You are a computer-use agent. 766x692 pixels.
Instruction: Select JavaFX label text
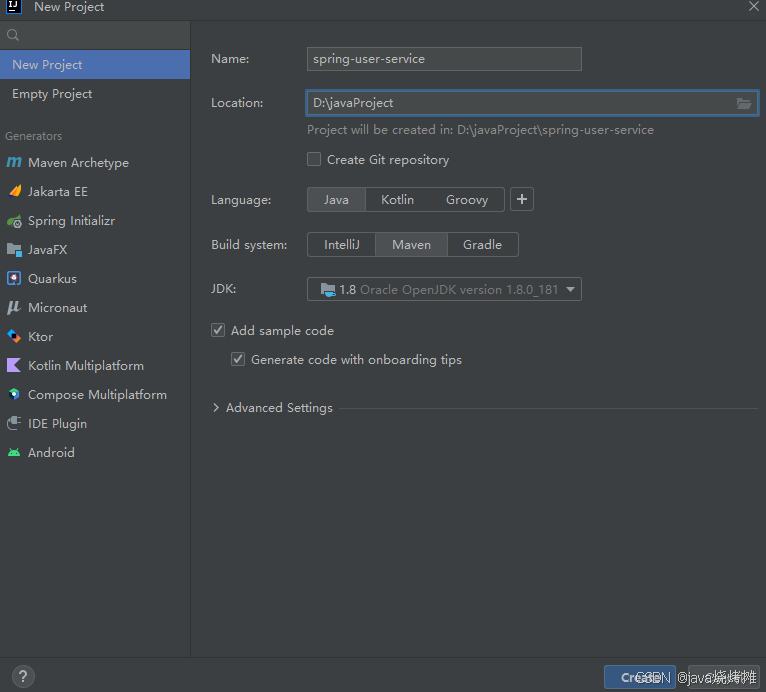coord(47,250)
